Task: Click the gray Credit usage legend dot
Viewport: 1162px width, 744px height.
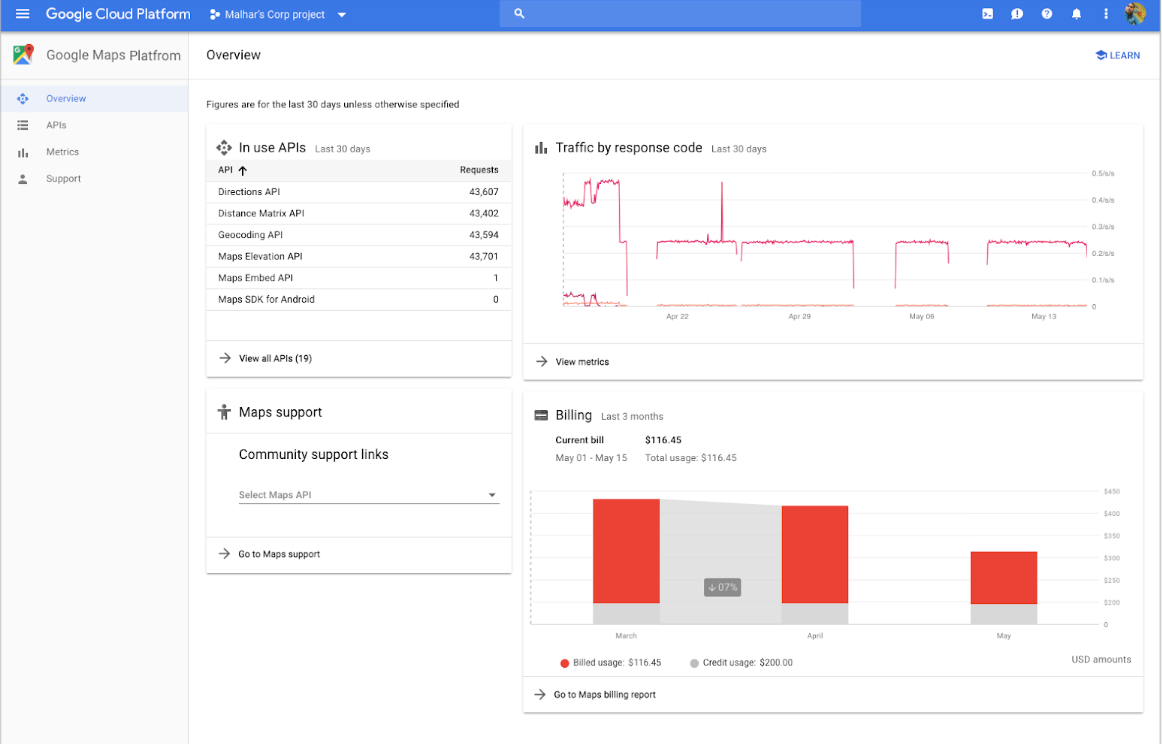Action: click(694, 663)
